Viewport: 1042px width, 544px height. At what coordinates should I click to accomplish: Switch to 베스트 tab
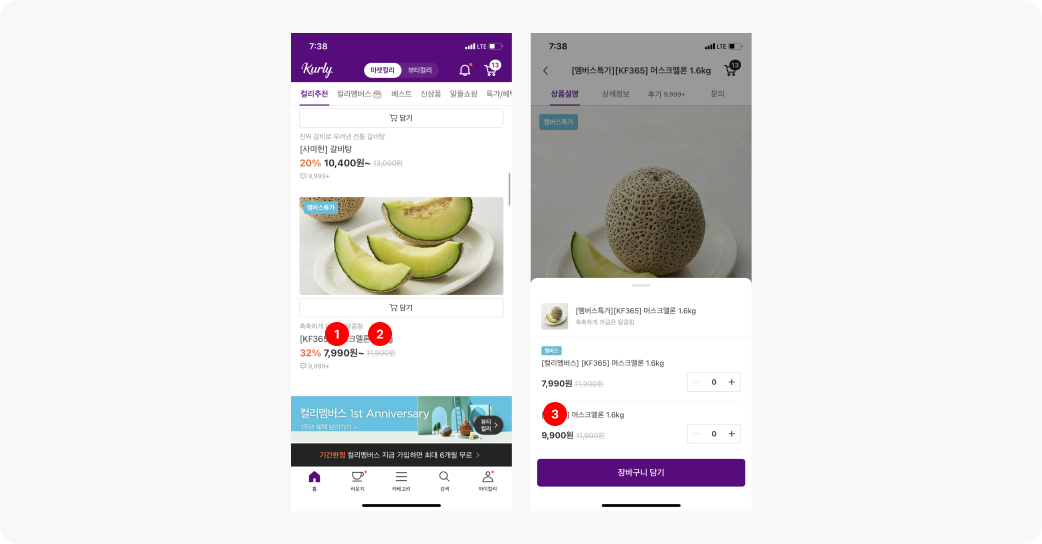401,94
